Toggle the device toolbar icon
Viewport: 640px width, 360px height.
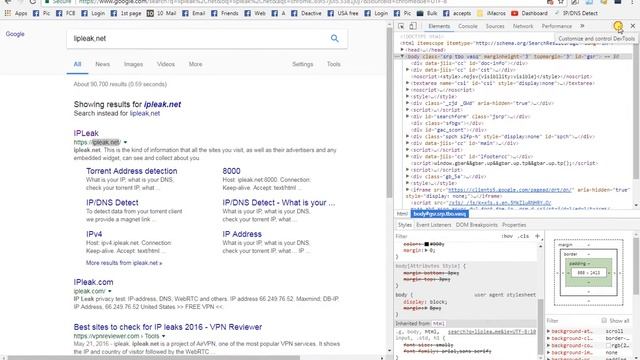point(413,26)
